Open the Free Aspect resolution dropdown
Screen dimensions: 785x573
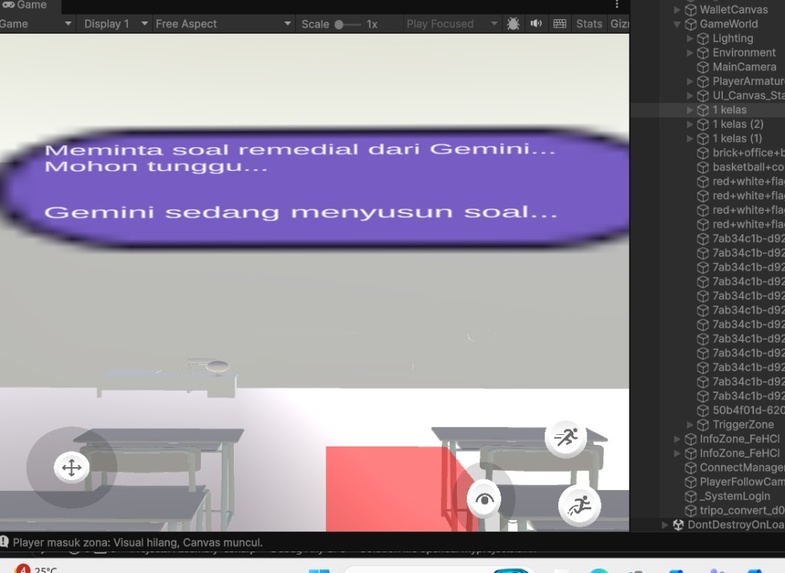[x=222, y=24]
